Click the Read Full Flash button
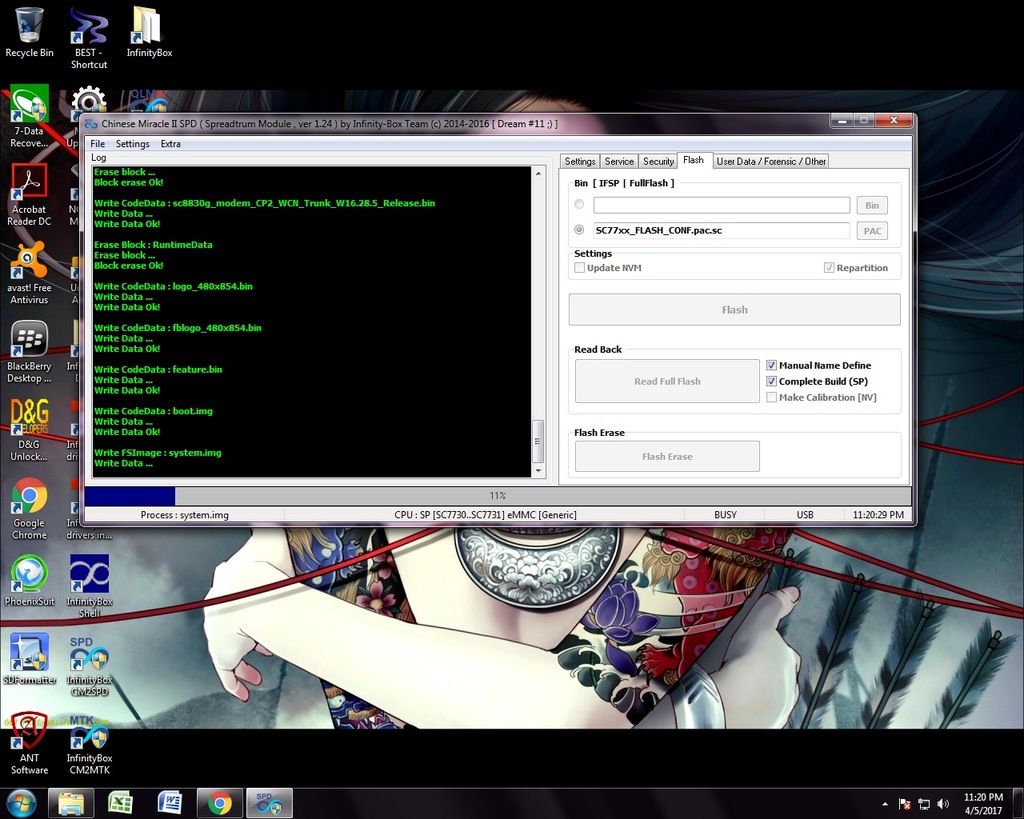The width and height of the screenshot is (1024, 819). 667,381
